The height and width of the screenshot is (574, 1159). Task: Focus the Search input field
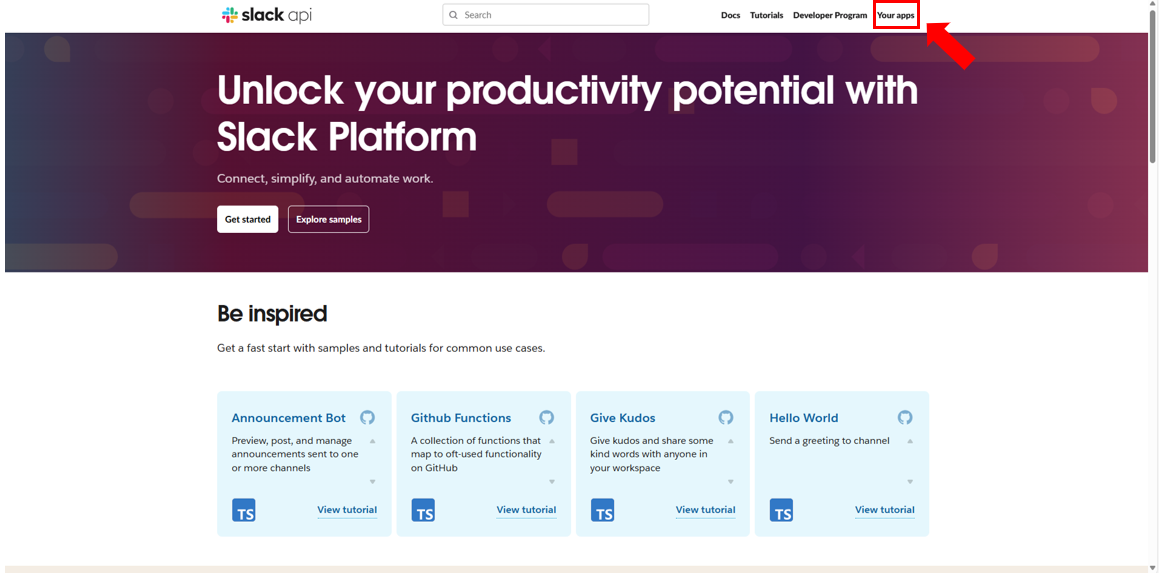click(x=545, y=15)
